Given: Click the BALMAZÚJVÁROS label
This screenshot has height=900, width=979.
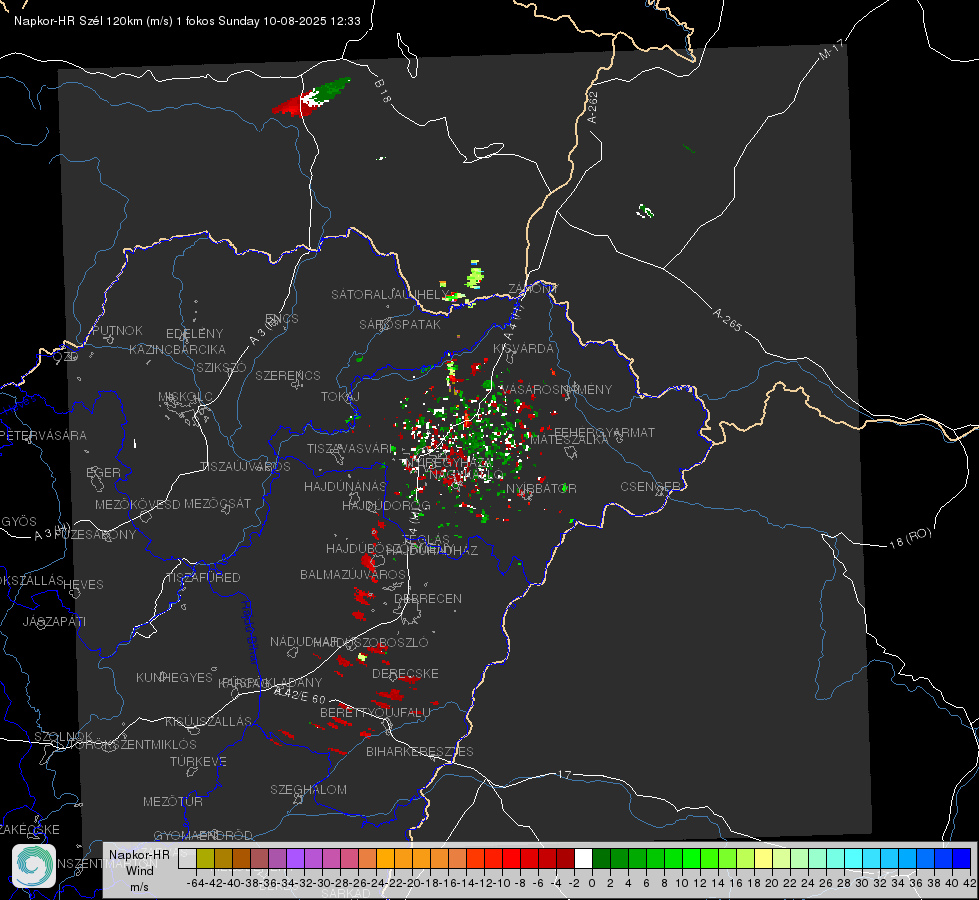Looking at the screenshot, I should pos(353,574).
